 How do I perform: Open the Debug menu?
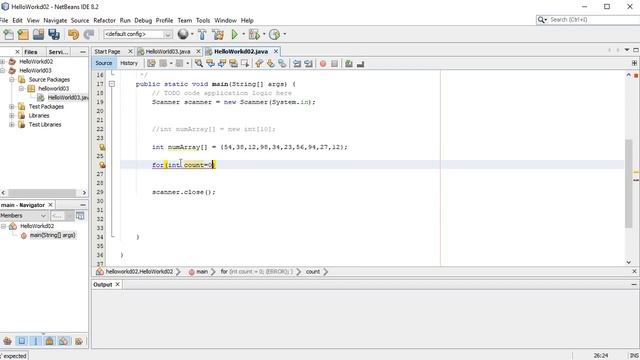point(143,20)
